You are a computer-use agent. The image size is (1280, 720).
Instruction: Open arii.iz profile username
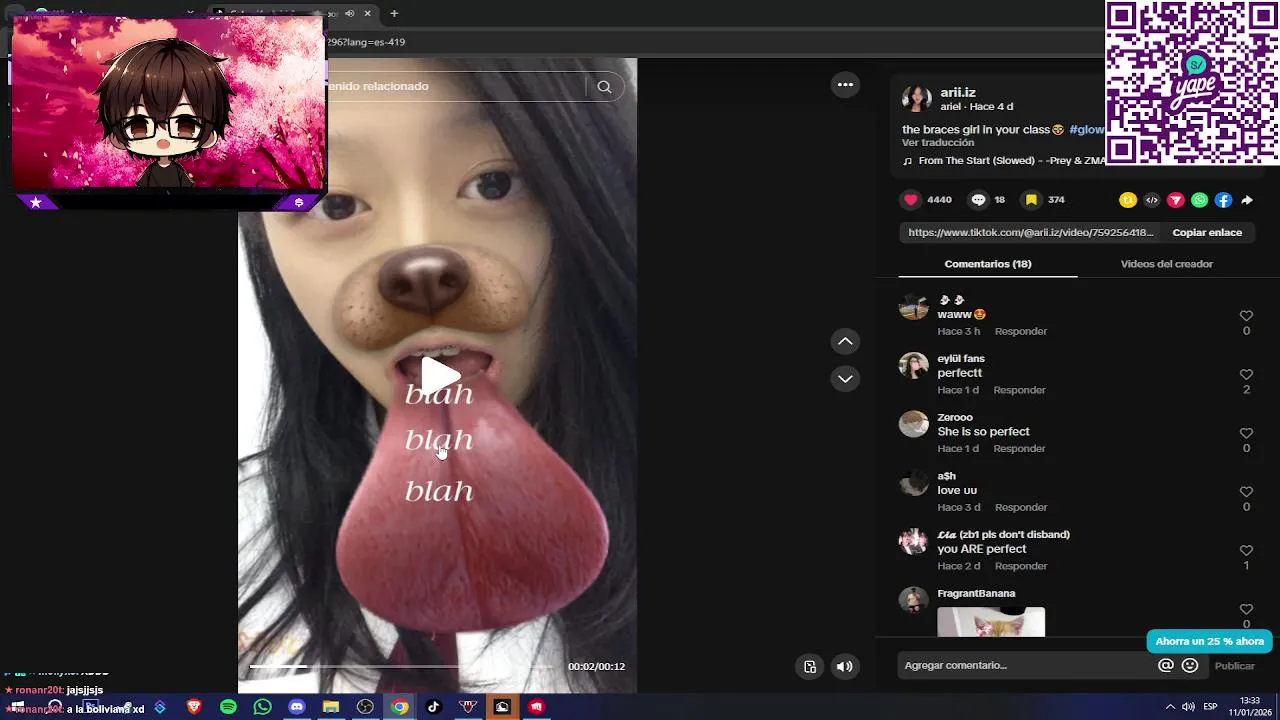point(958,92)
